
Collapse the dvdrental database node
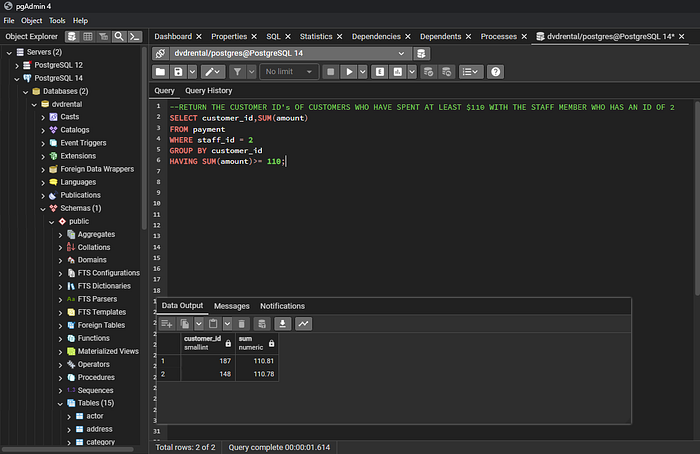click(x=32, y=103)
